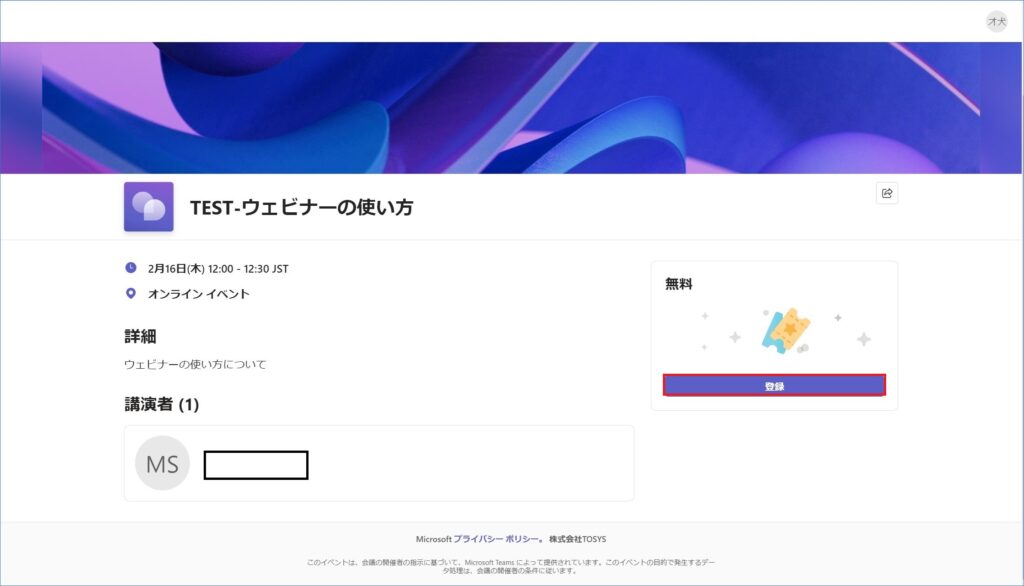Viewport: 1024px width, 586px height.
Task: Click the オンライン イベント location text
Action: [198, 294]
